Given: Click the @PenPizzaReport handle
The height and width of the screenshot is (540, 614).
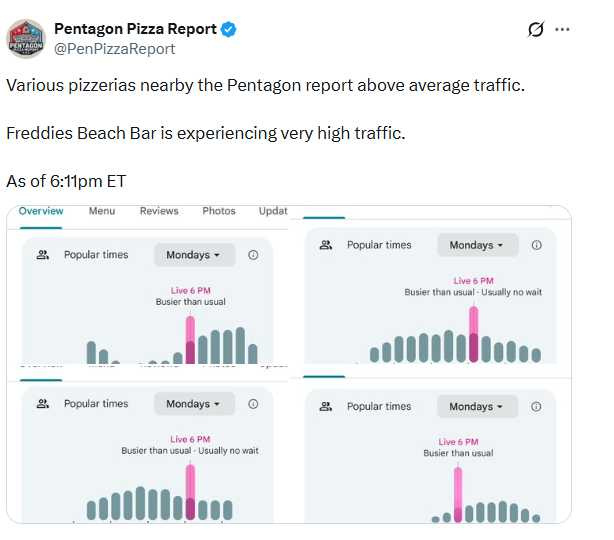Looking at the screenshot, I should click(114, 48).
